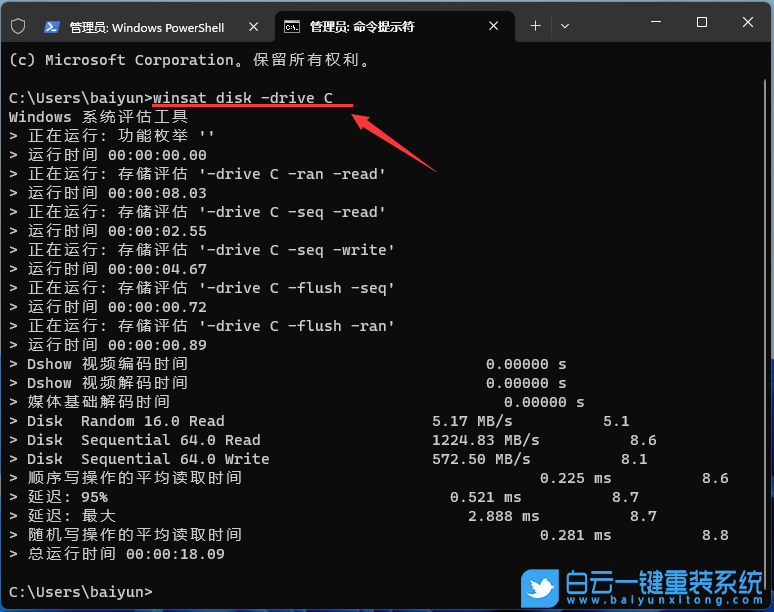This screenshot has width=774, height=612.
Task: Click 'Disk Sequential 64.0 Write' label
Action: tap(148, 459)
